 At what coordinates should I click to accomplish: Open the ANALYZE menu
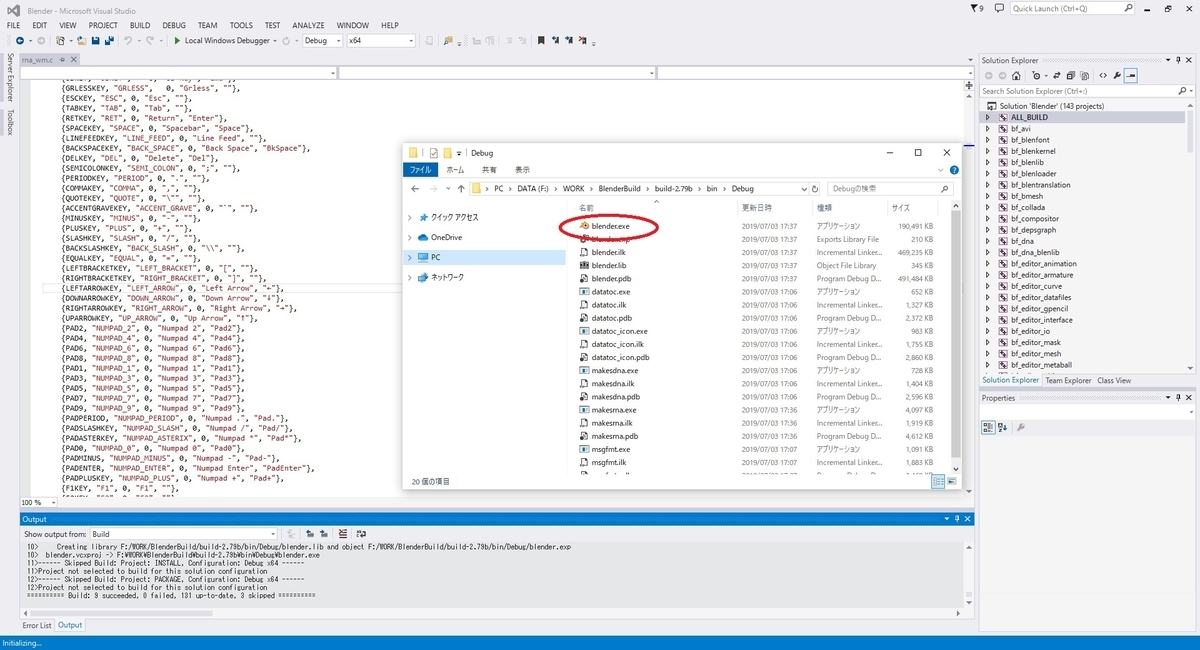coord(308,25)
